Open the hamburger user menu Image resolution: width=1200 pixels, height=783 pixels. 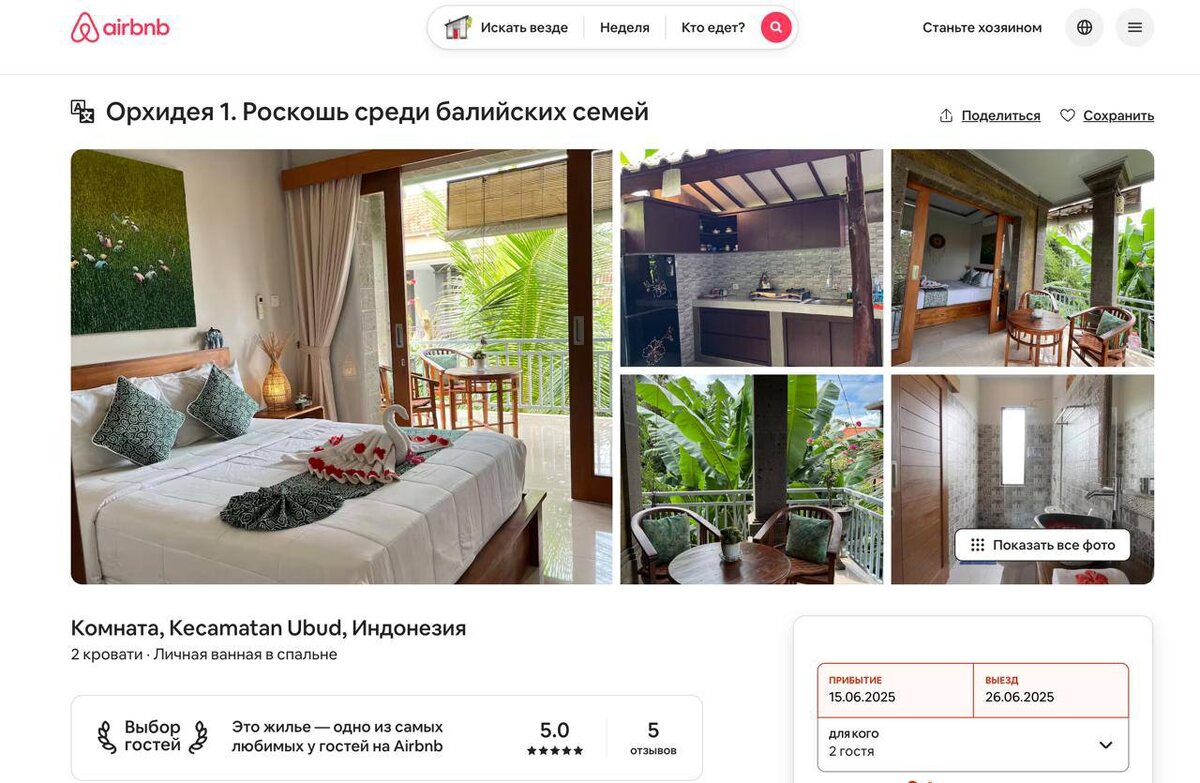tap(1135, 27)
